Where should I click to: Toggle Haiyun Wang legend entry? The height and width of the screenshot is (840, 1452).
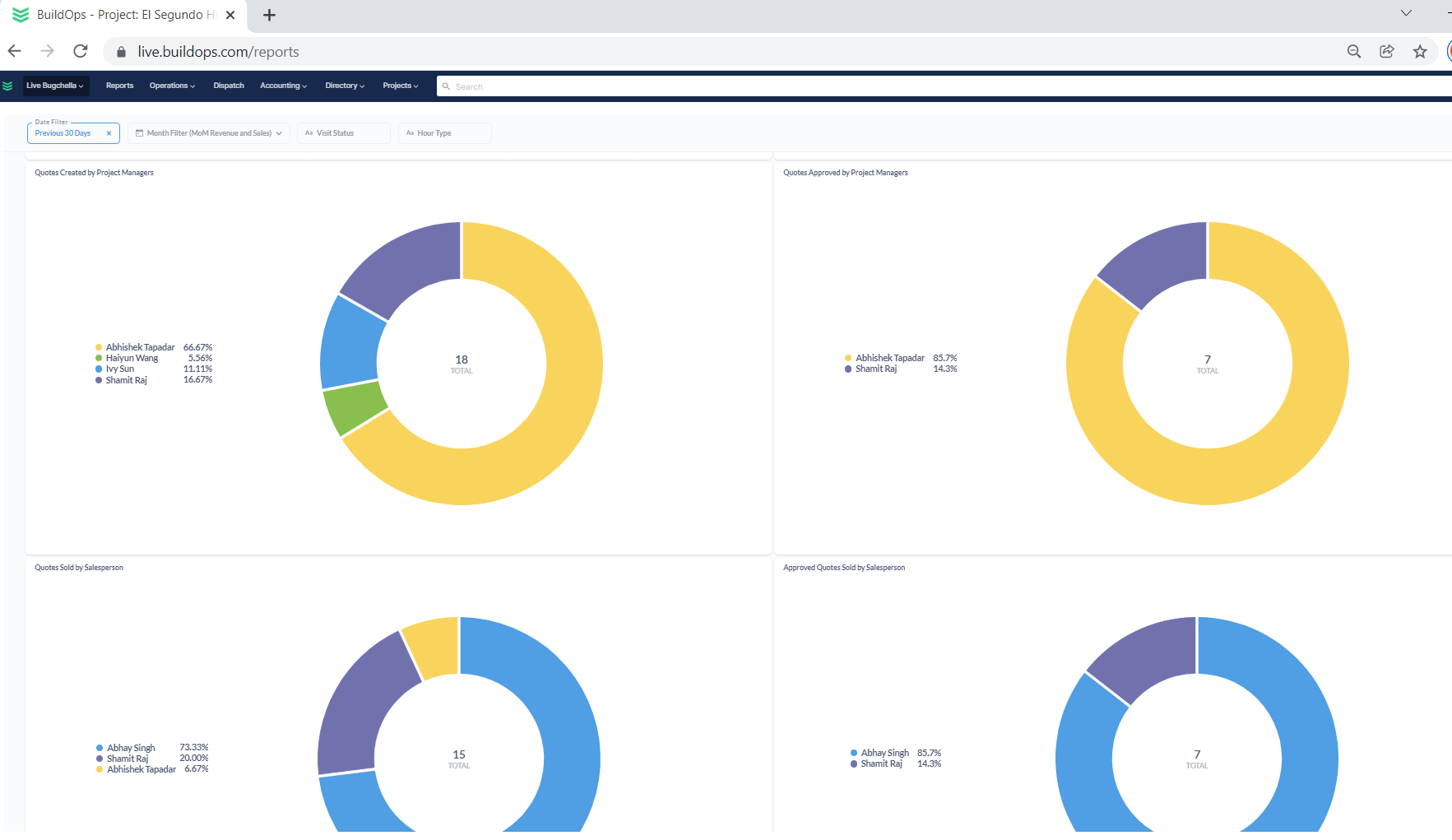[x=132, y=358]
